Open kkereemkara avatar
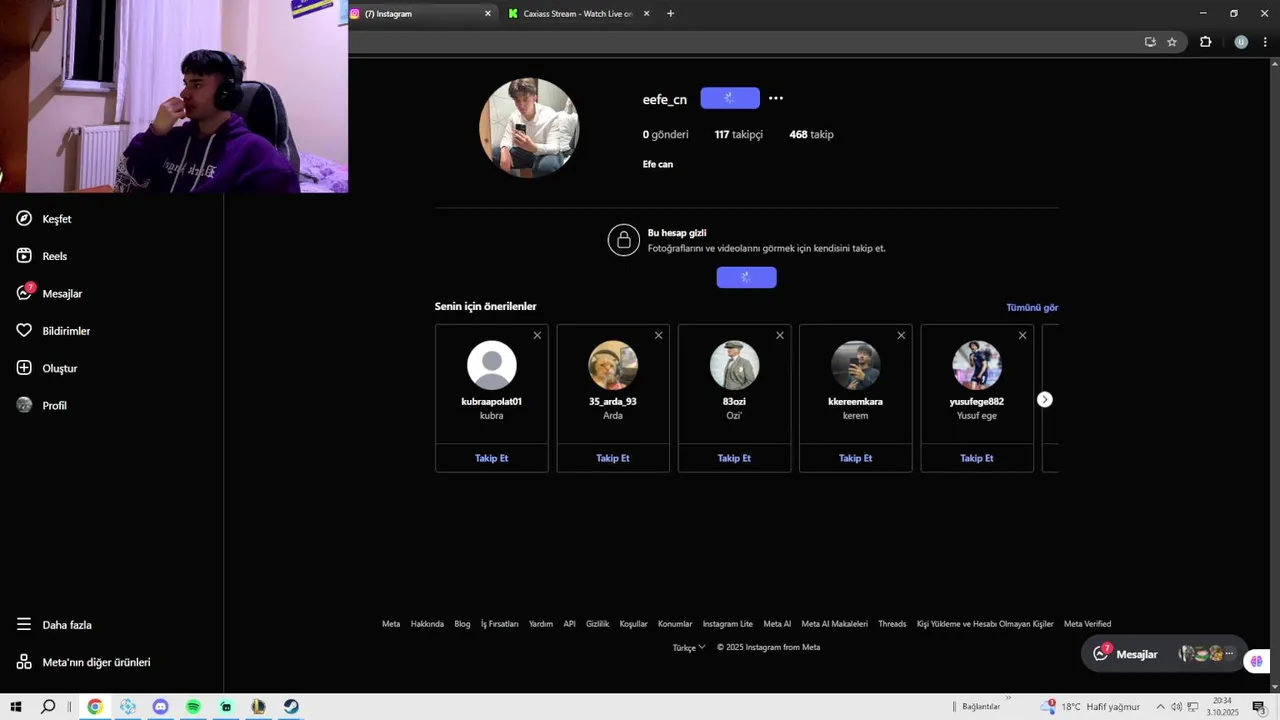Screen dimensions: 1280x720 pos(856,365)
